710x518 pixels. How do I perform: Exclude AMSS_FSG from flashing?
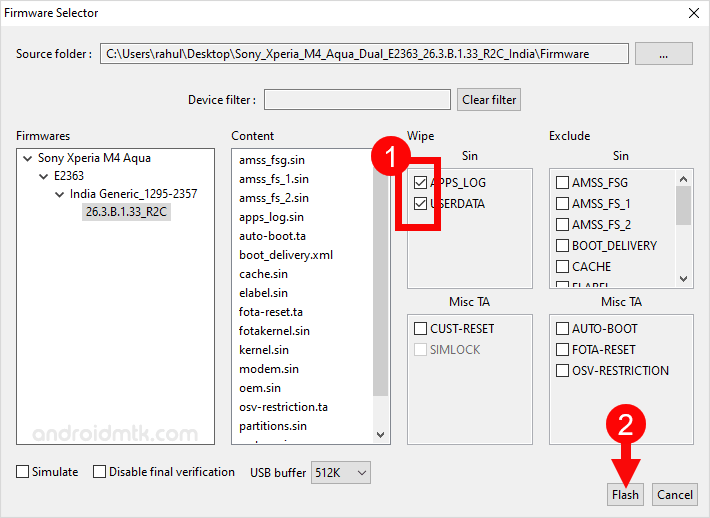[x=562, y=182]
